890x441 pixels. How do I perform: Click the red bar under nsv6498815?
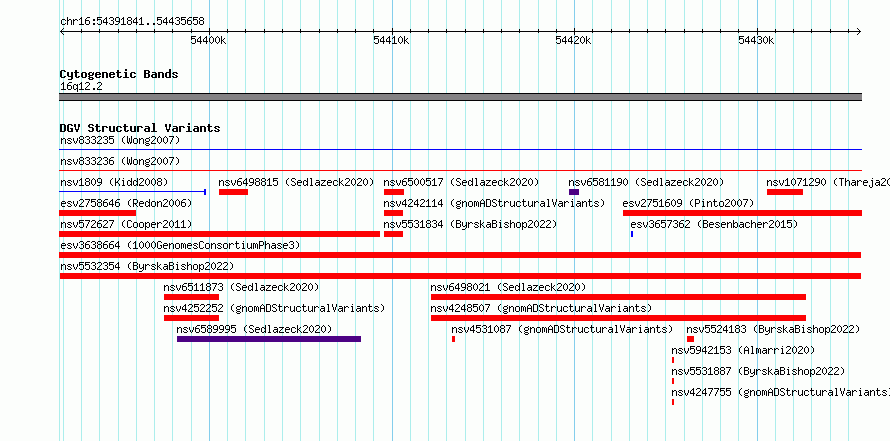(233, 192)
